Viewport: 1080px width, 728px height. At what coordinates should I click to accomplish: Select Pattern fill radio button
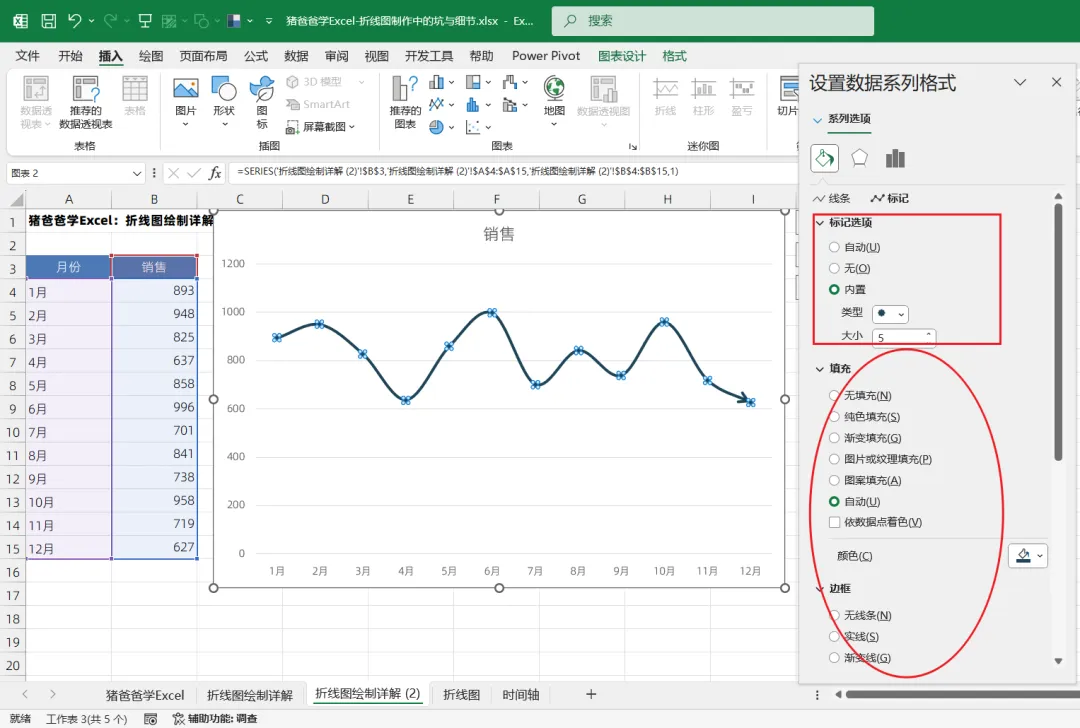point(834,480)
